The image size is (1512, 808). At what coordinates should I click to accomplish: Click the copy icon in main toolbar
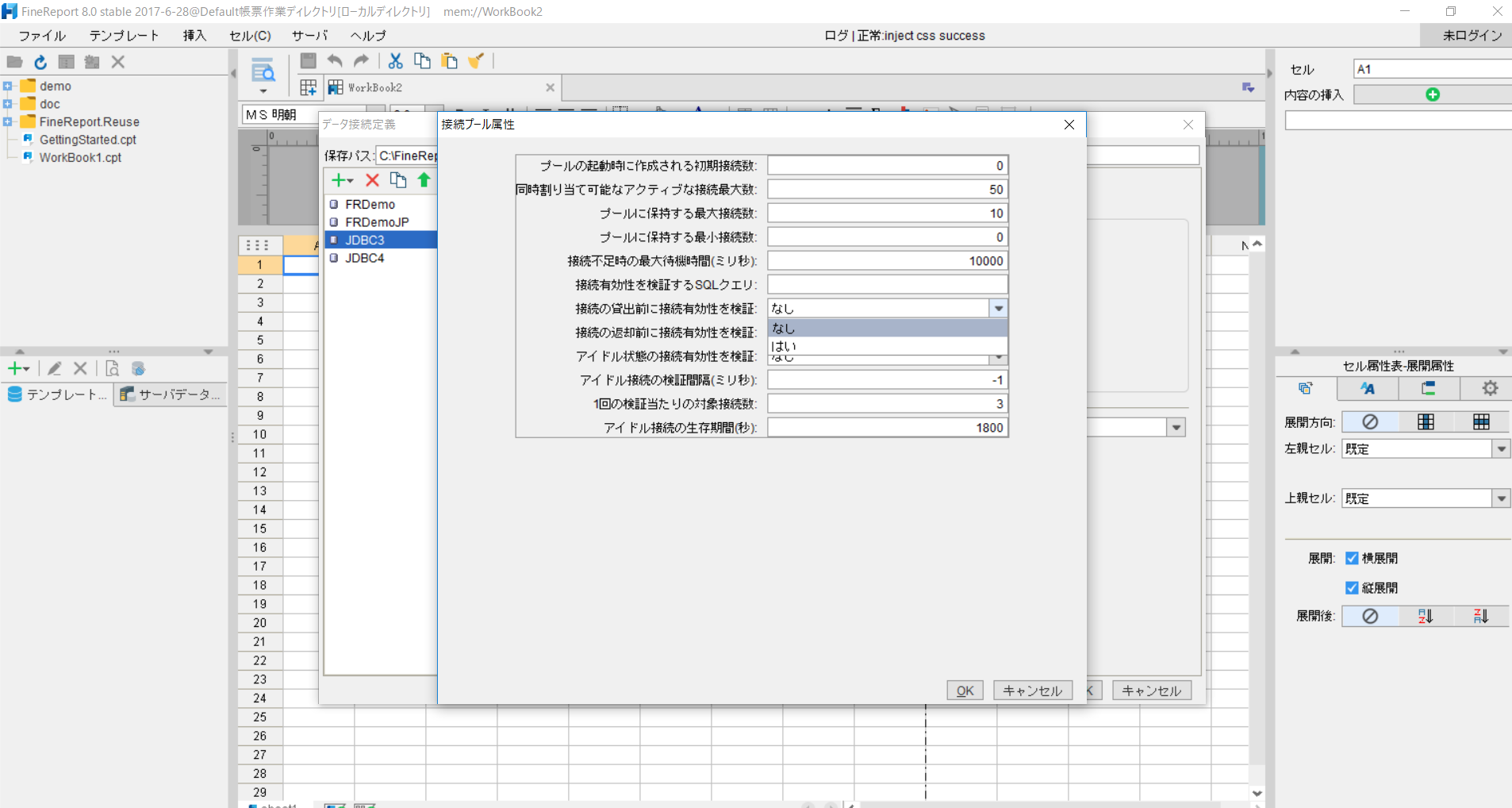[422, 61]
